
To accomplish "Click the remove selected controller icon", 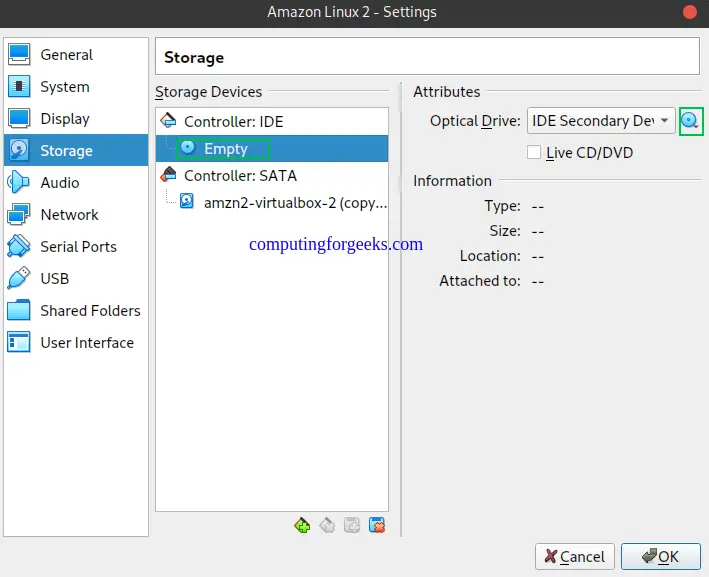I will click(x=327, y=525).
